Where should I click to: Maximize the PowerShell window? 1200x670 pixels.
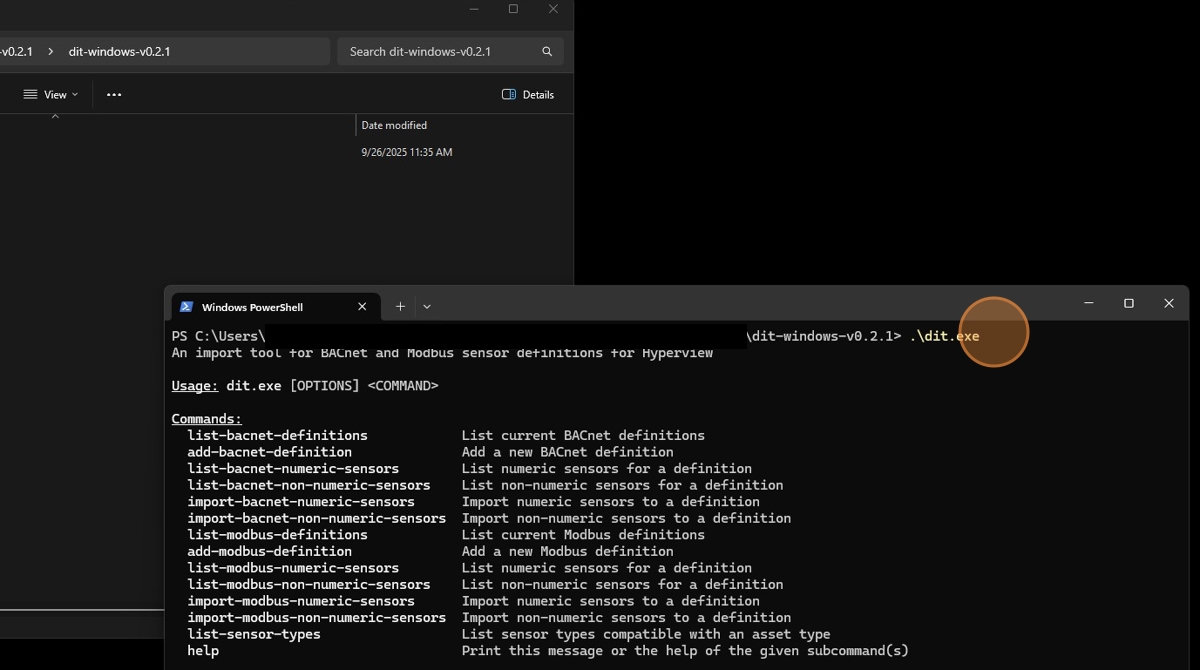[1128, 303]
